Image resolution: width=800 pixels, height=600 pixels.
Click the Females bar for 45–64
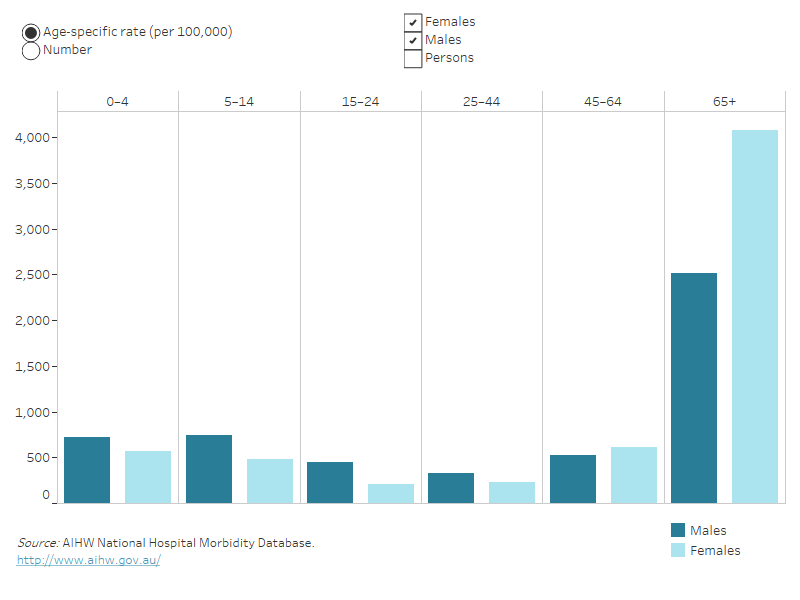633,475
